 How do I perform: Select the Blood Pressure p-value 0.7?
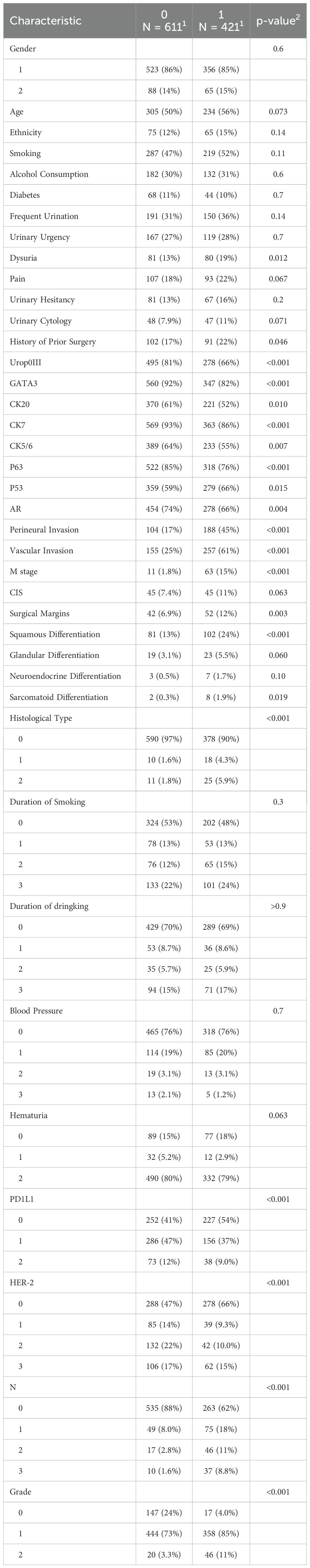point(278,1010)
